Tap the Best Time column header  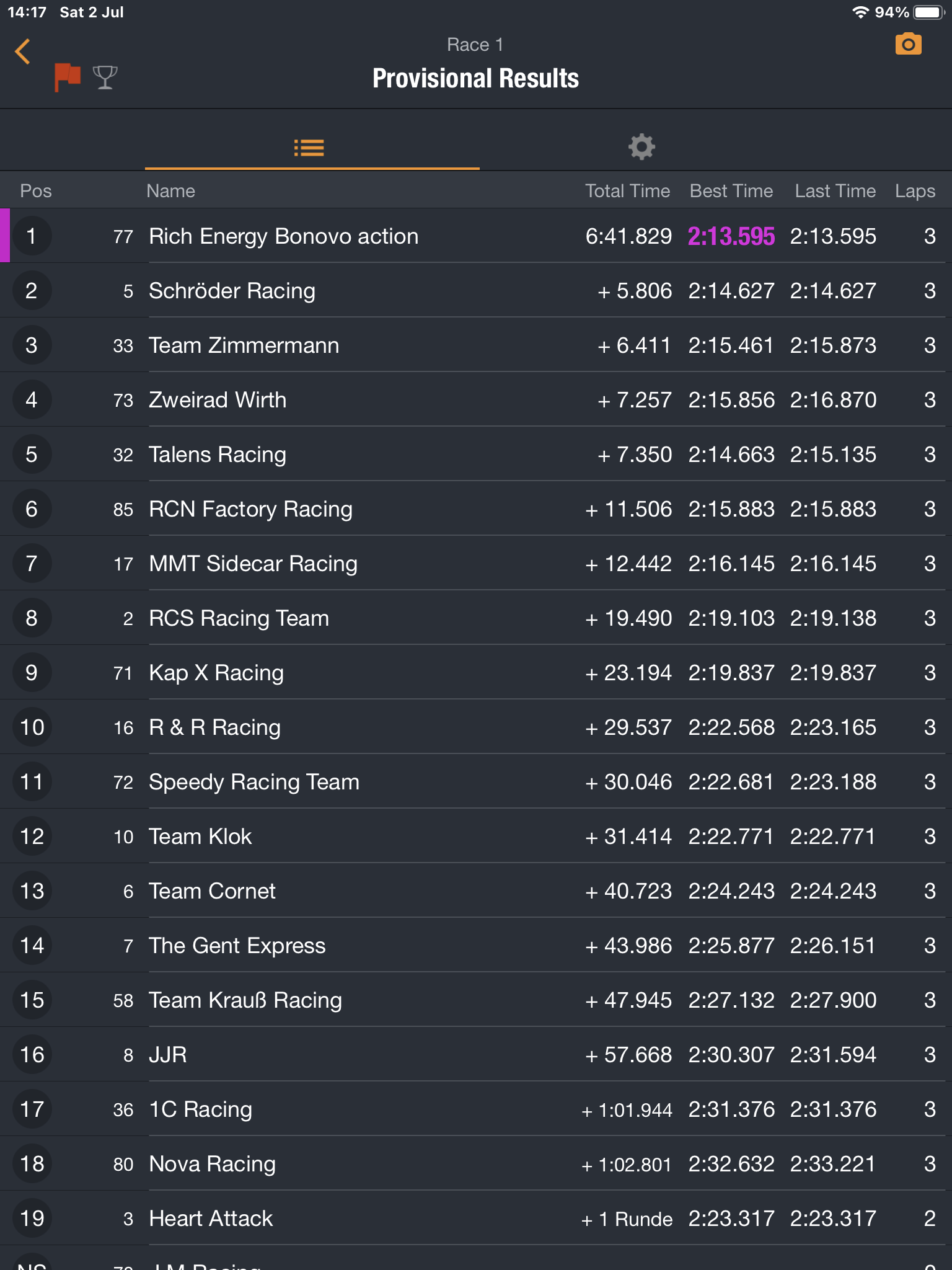[x=731, y=191]
